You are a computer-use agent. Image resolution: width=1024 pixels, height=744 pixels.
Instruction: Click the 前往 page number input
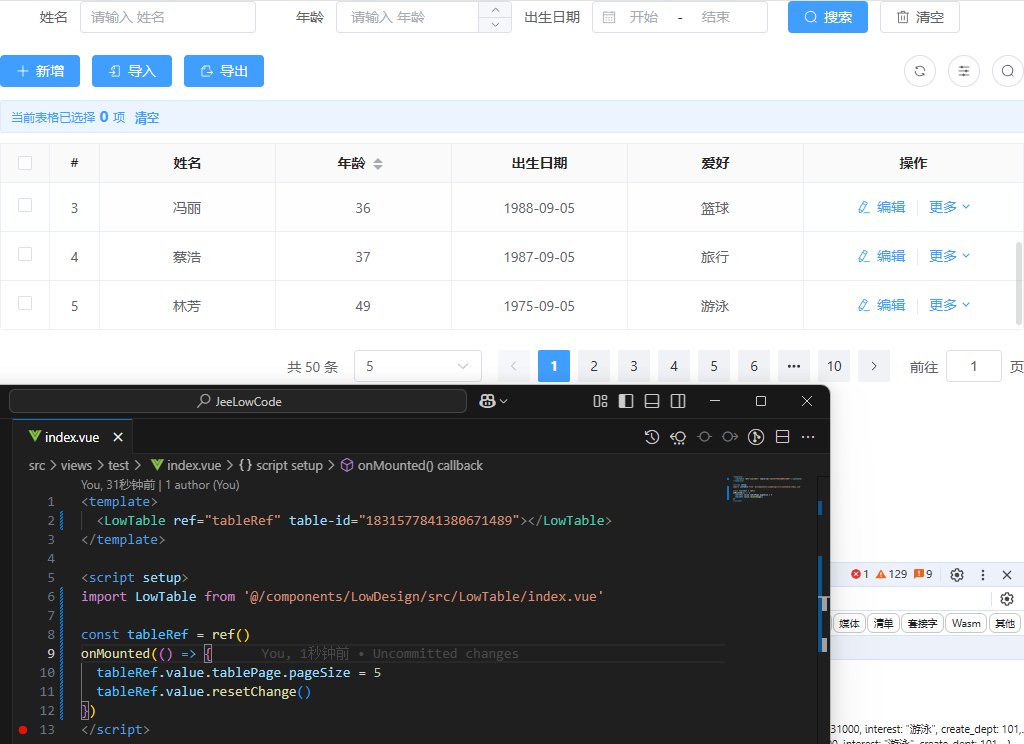tap(973, 366)
